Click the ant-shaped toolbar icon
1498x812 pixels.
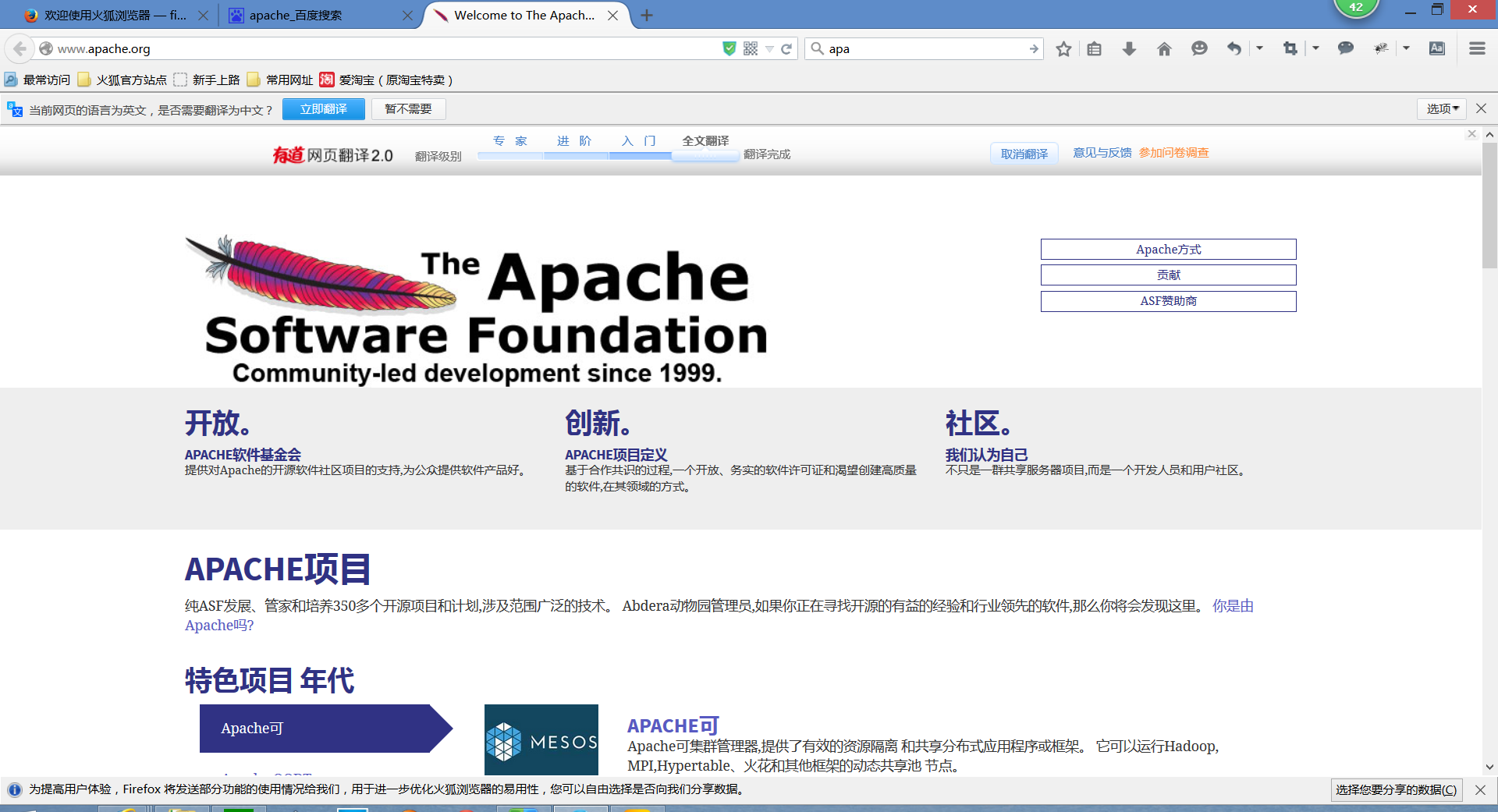click(x=1381, y=48)
